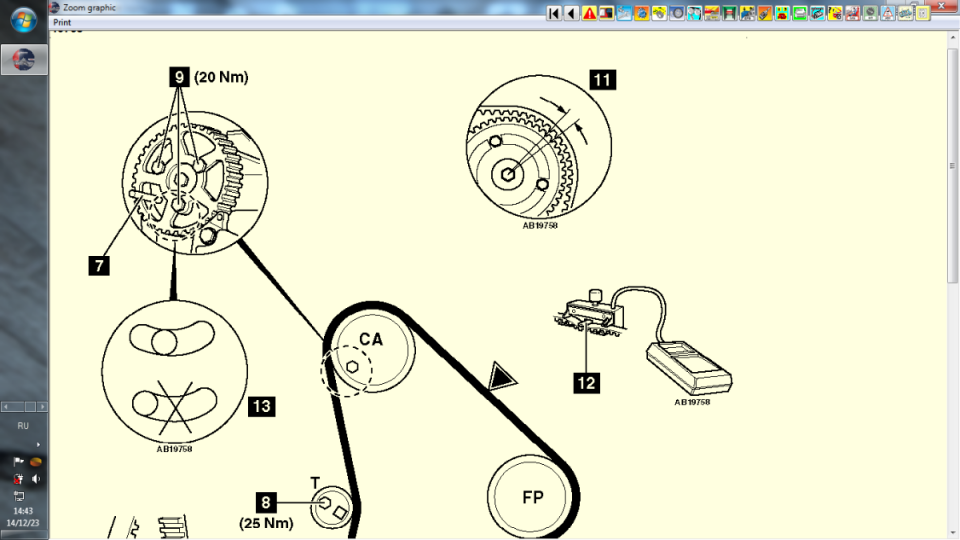Go to the first page using the toolbar arrow
This screenshot has height=540, width=960.
[554, 13]
